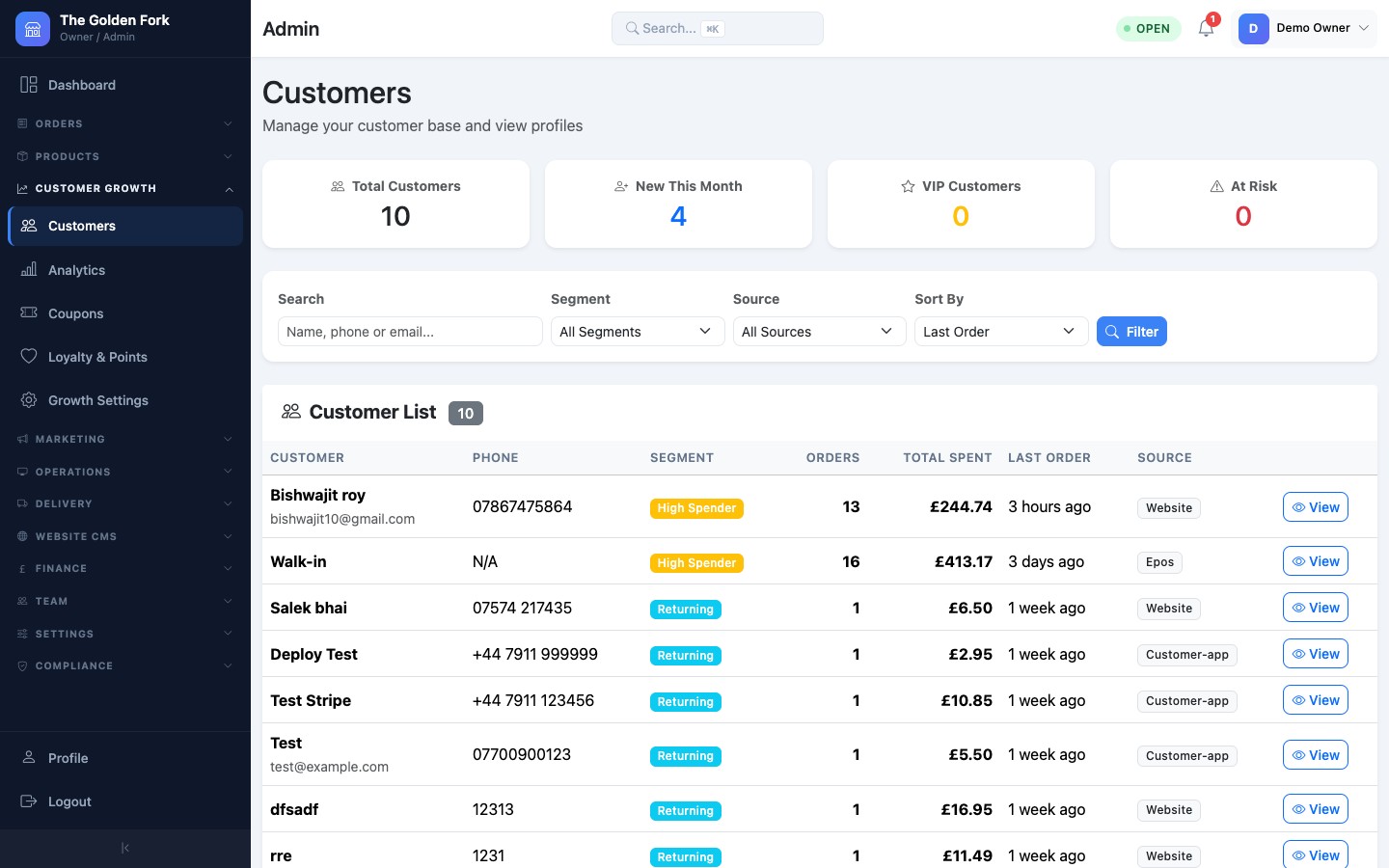Open the Sort By Last Order dropdown
The image size is (1389, 868).
coord(1000,331)
